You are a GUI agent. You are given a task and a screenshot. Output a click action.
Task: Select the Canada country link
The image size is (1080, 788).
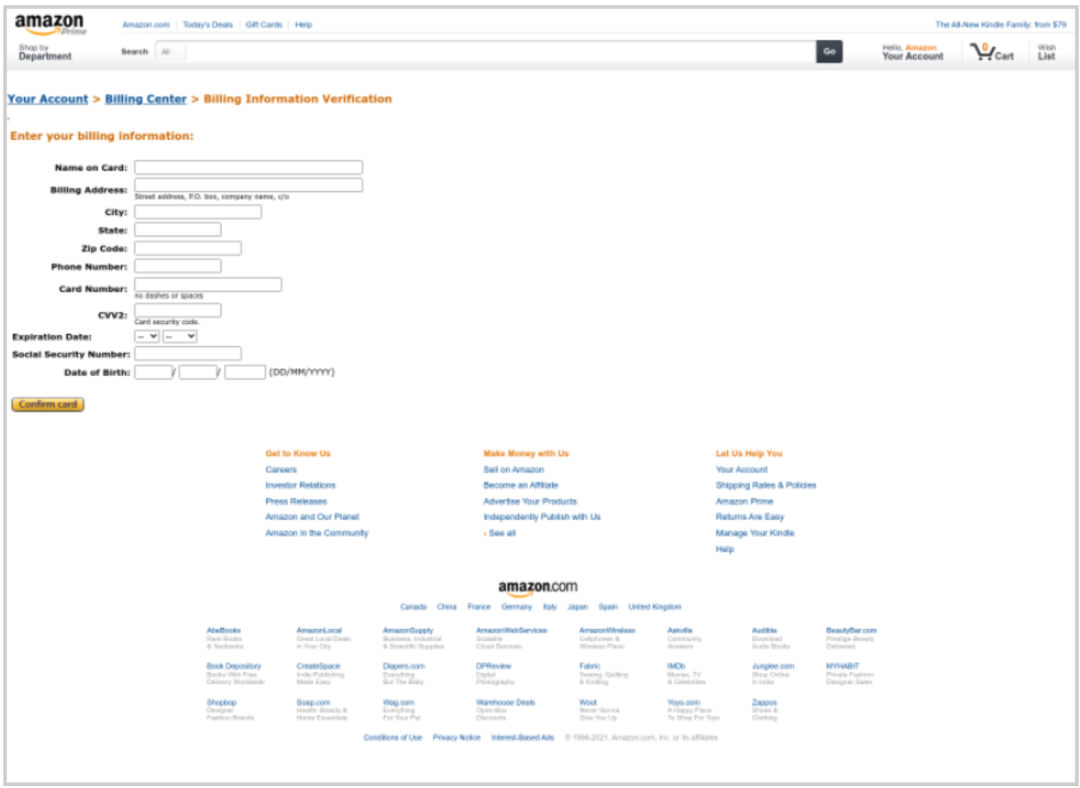pyautogui.click(x=413, y=607)
